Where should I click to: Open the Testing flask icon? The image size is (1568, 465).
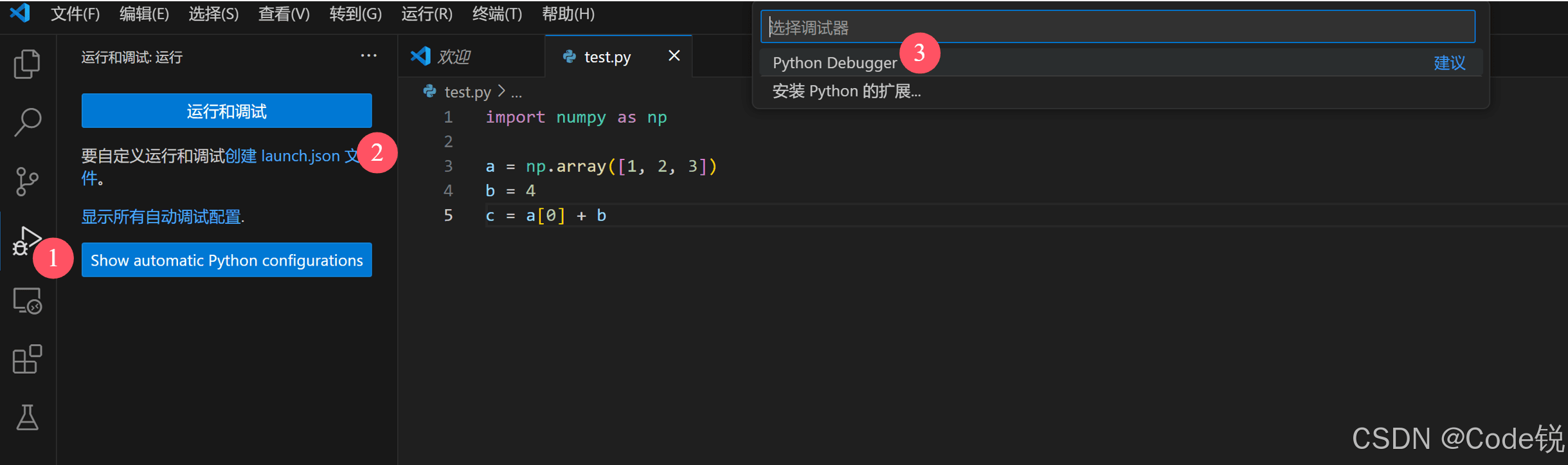click(27, 417)
